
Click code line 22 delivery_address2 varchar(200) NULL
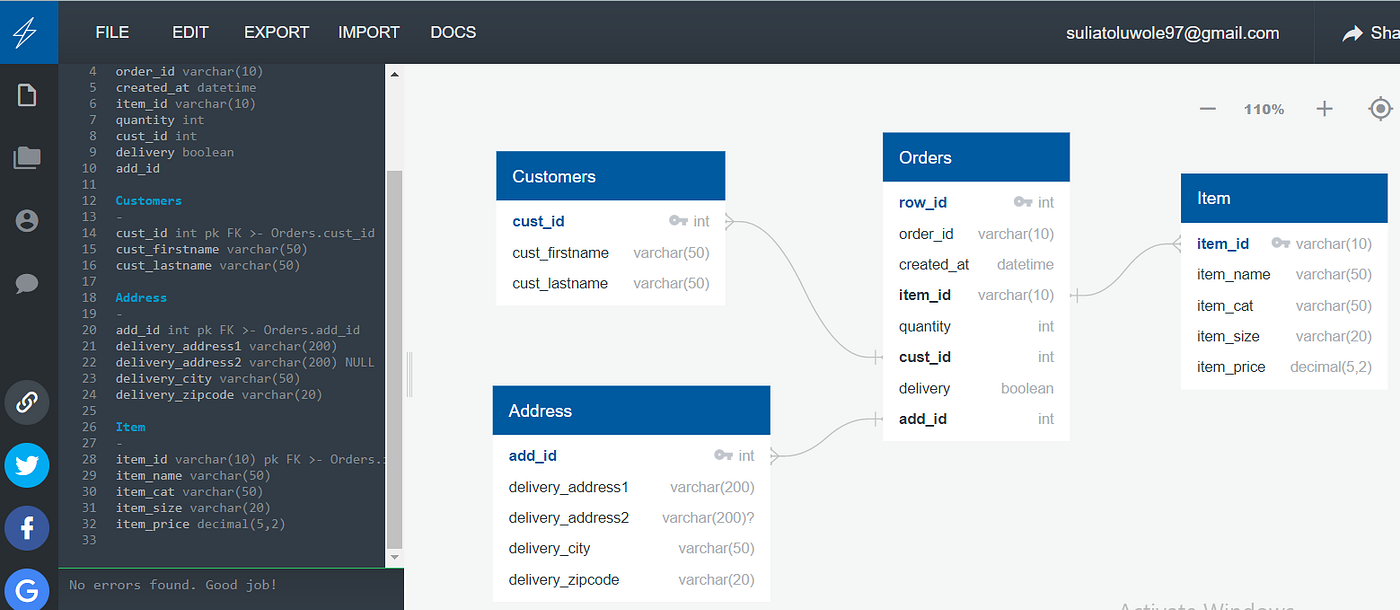[x=245, y=362]
